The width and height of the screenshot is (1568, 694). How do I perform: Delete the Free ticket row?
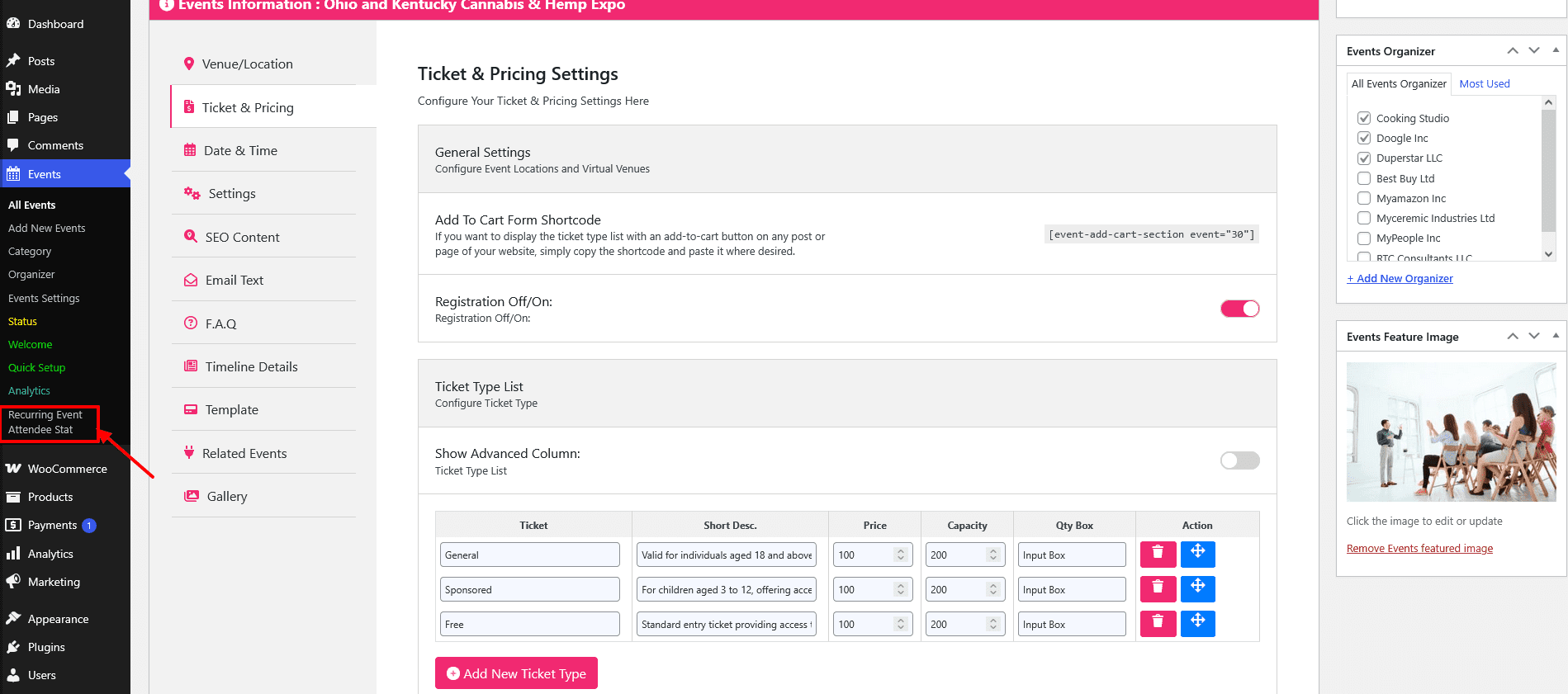(x=1158, y=623)
